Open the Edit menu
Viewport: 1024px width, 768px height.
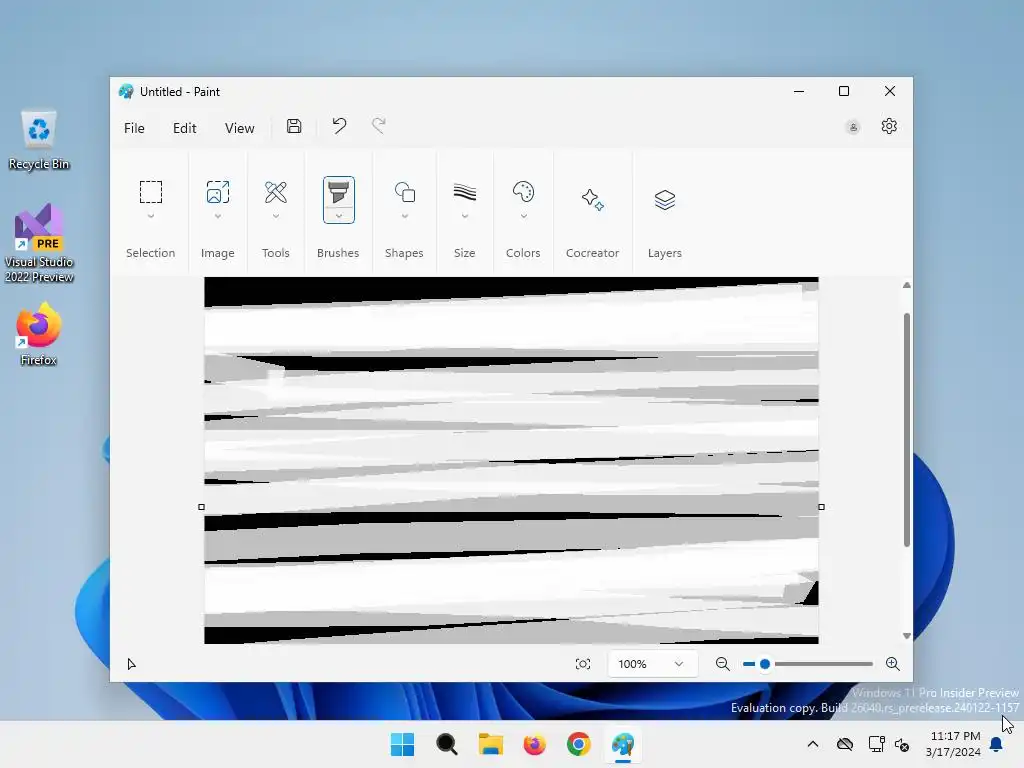tap(185, 128)
